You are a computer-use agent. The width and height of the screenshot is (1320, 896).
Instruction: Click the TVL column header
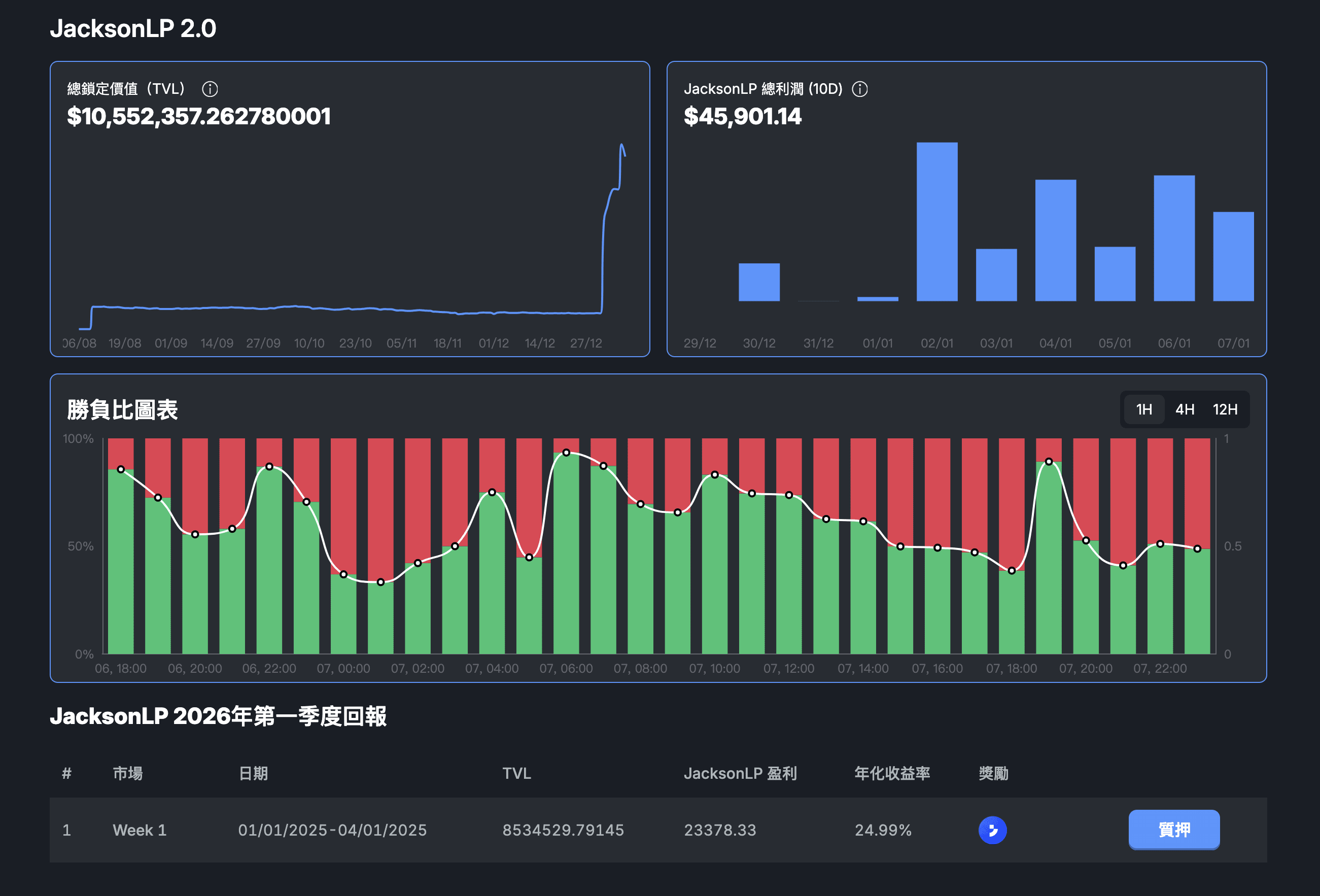(x=516, y=773)
